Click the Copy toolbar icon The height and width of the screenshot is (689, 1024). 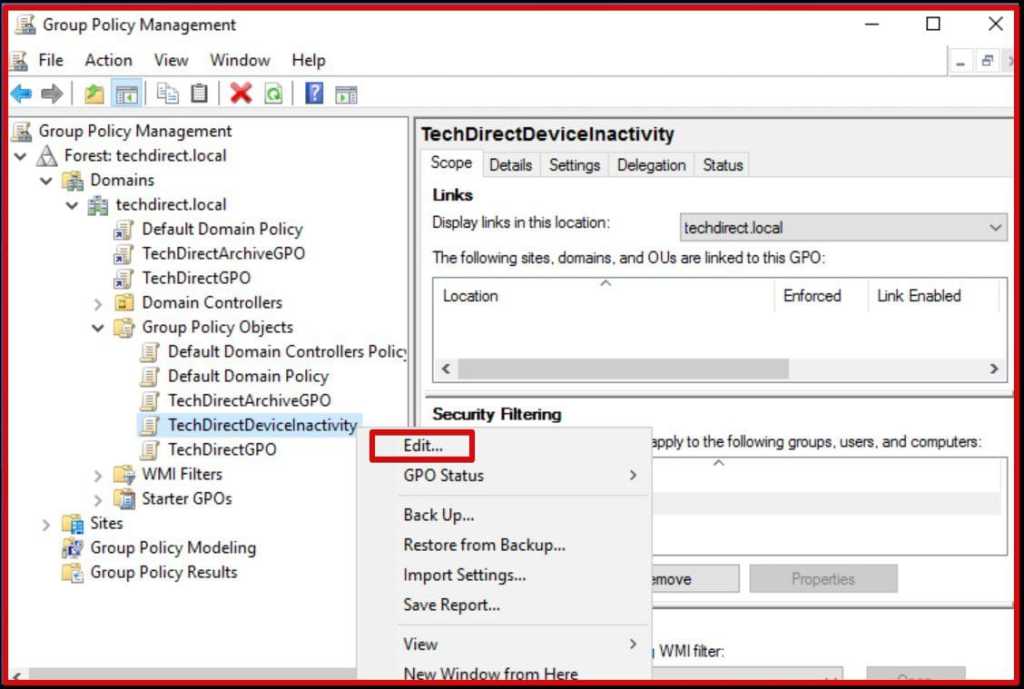pos(168,94)
